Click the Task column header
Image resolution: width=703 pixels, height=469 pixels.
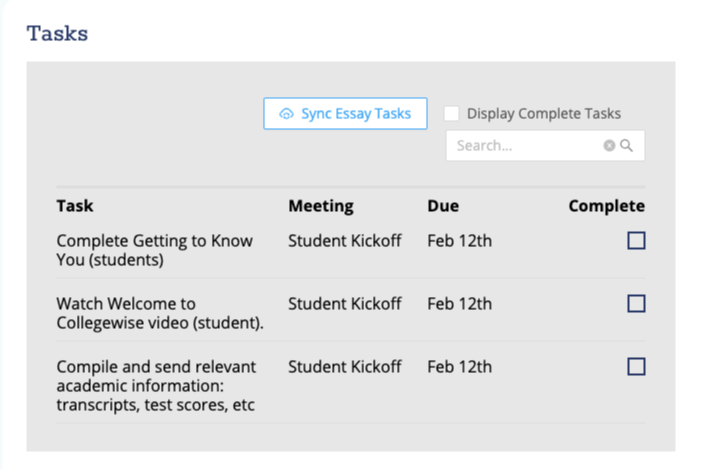[x=75, y=206]
